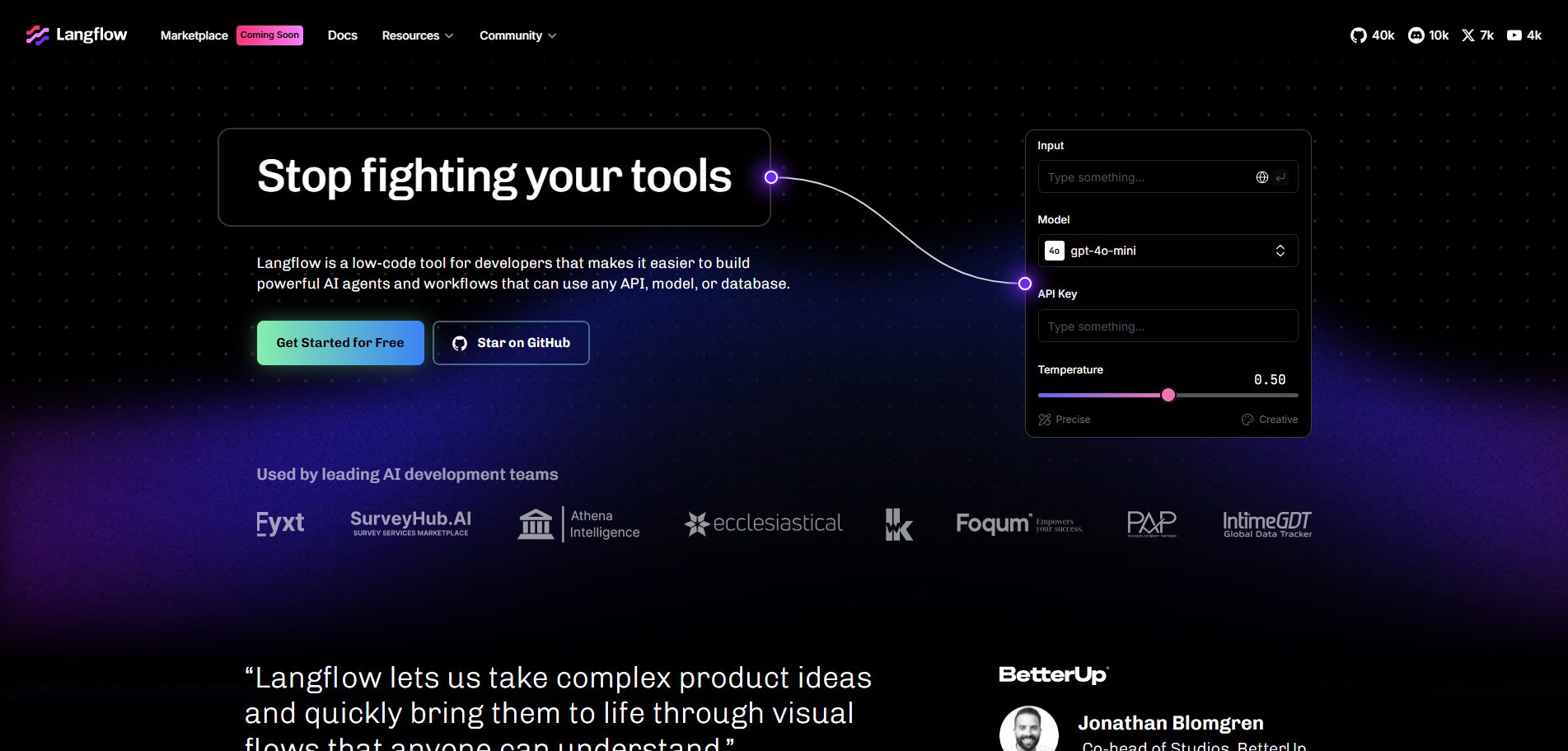Click the name 'Jonathan Blomgren'
Viewport: 1568px width, 751px height.
1171,723
